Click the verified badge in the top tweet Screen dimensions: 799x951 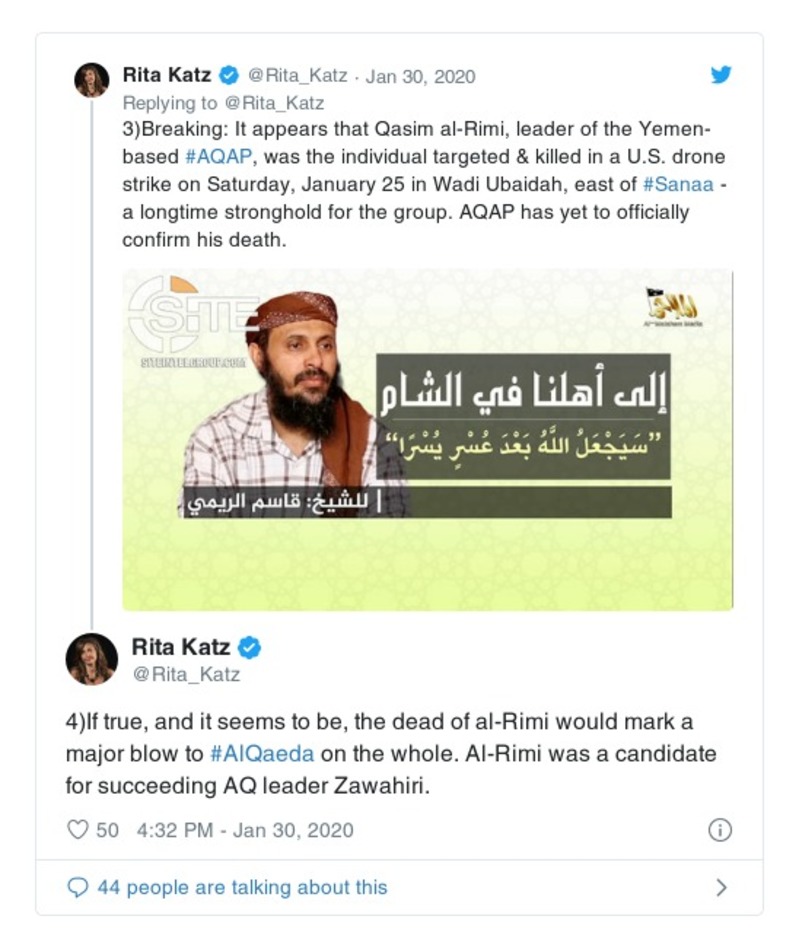[229, 76]
